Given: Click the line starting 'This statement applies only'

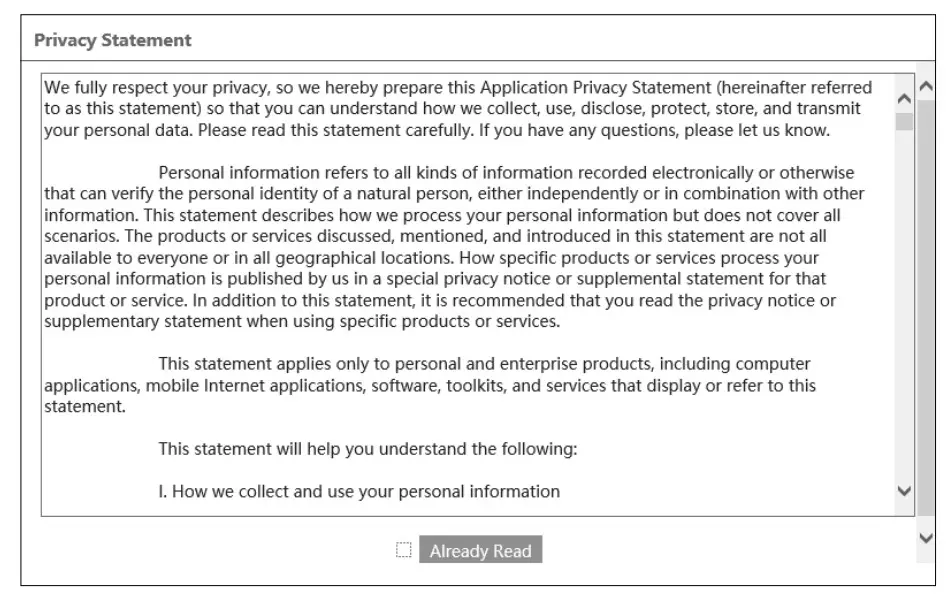Looking at the screenshot, I should tap(484, 364).
